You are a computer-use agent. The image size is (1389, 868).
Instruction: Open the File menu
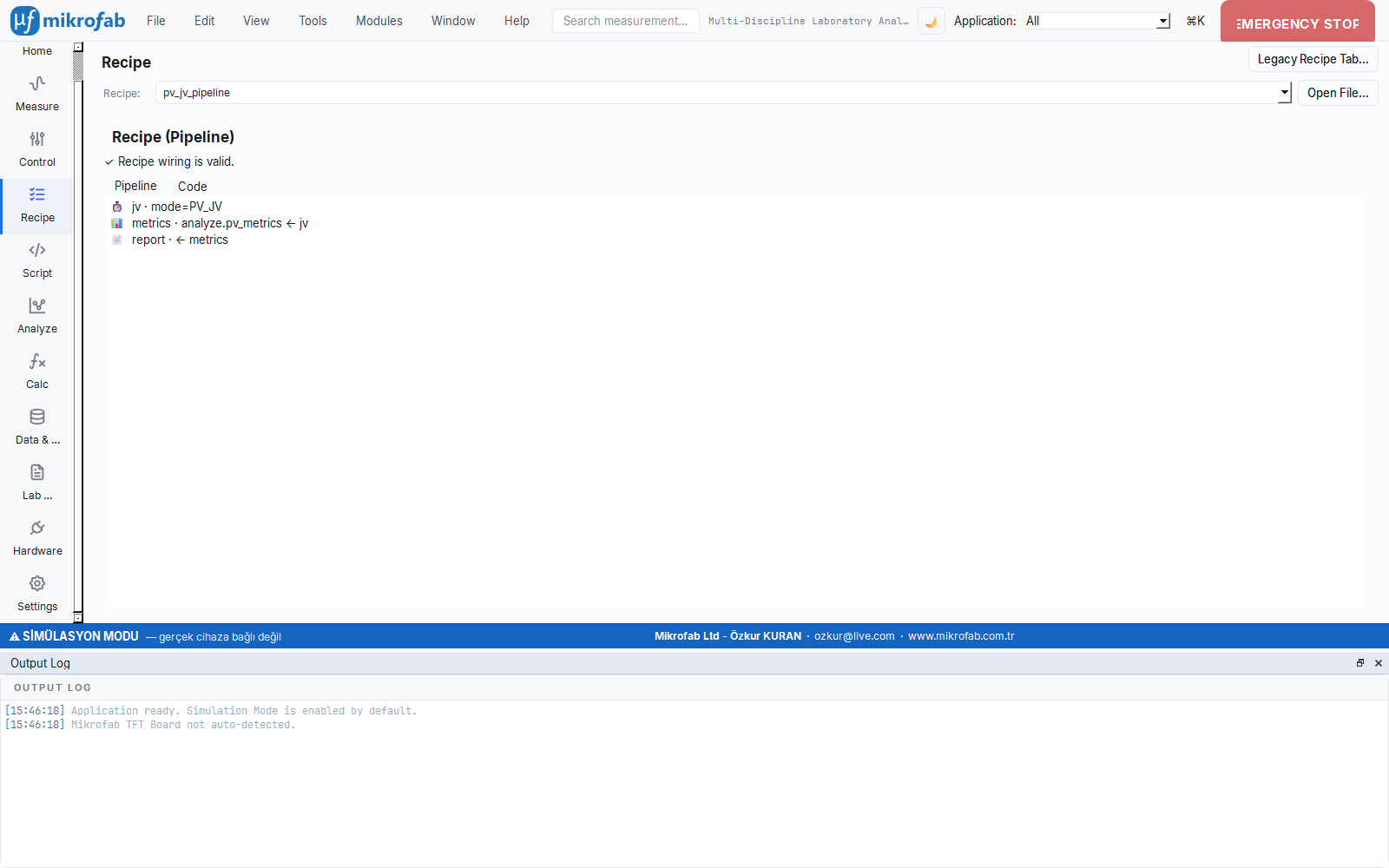[156, 21]
